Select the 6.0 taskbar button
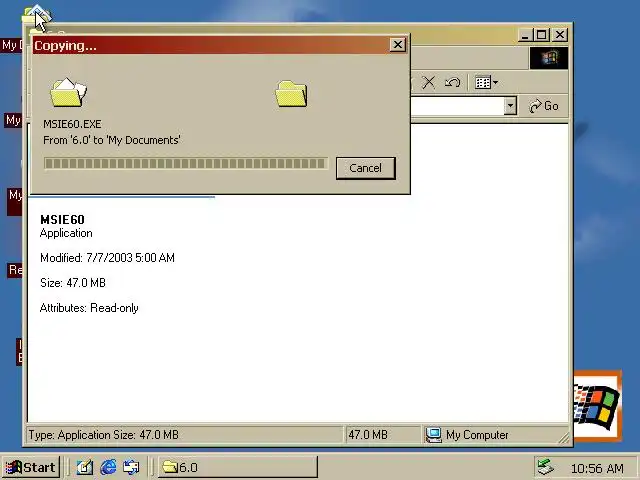Image resolution: width=640 pixels, height=480 pixels. (238, 467)
